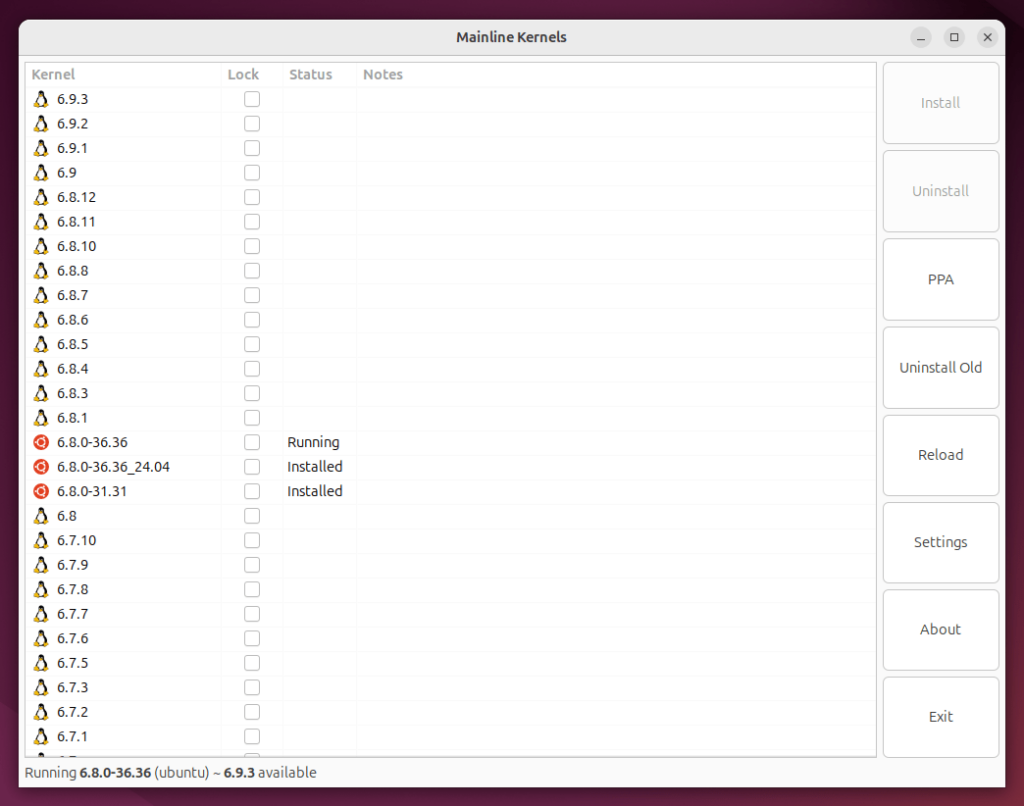1024x806 pixels.
Task: Click the Tux icon for kernel 6.8
Action: tap(41, 516)
